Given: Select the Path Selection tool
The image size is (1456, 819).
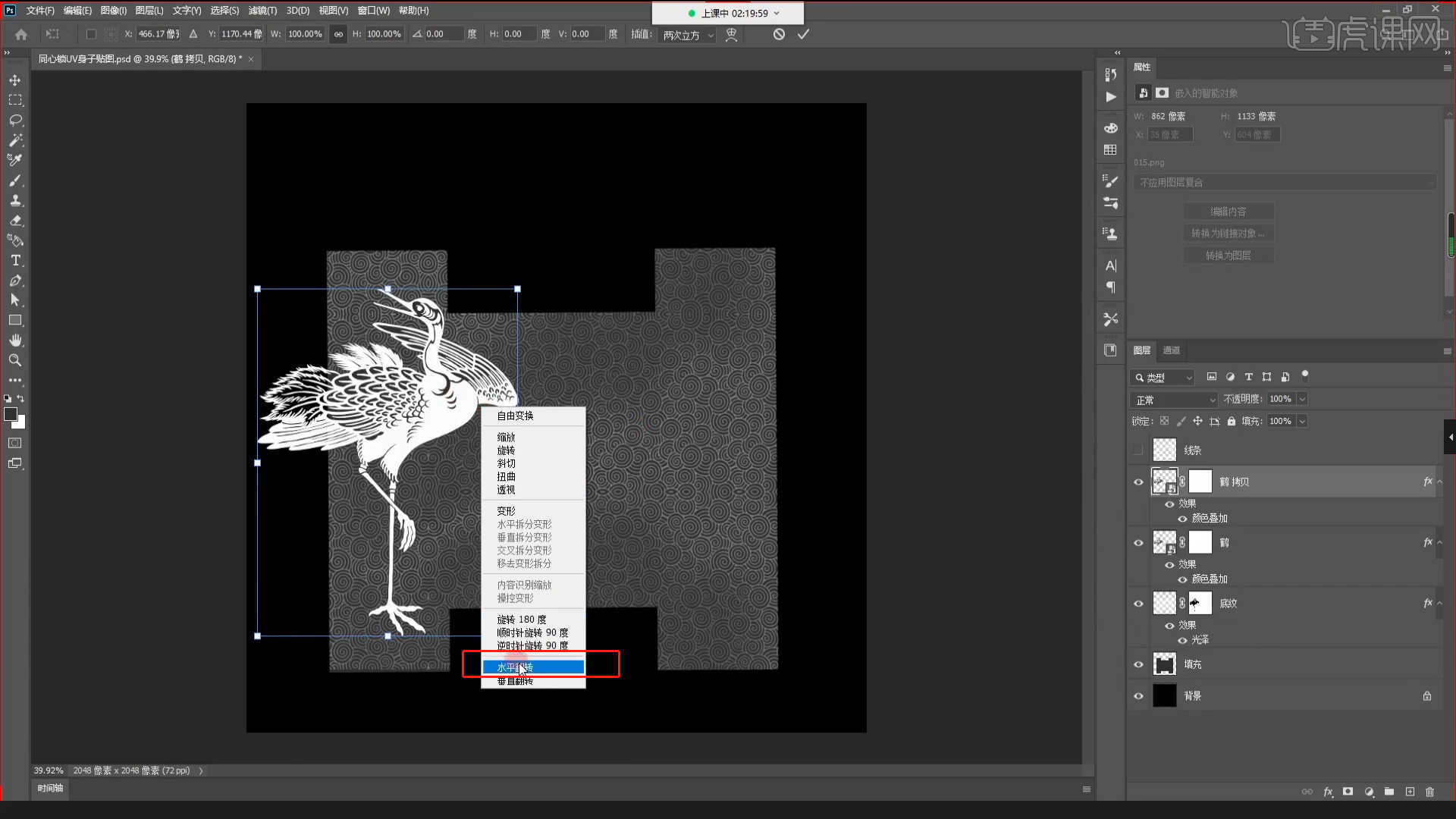Looking at the screenshot, I should 15,300.
